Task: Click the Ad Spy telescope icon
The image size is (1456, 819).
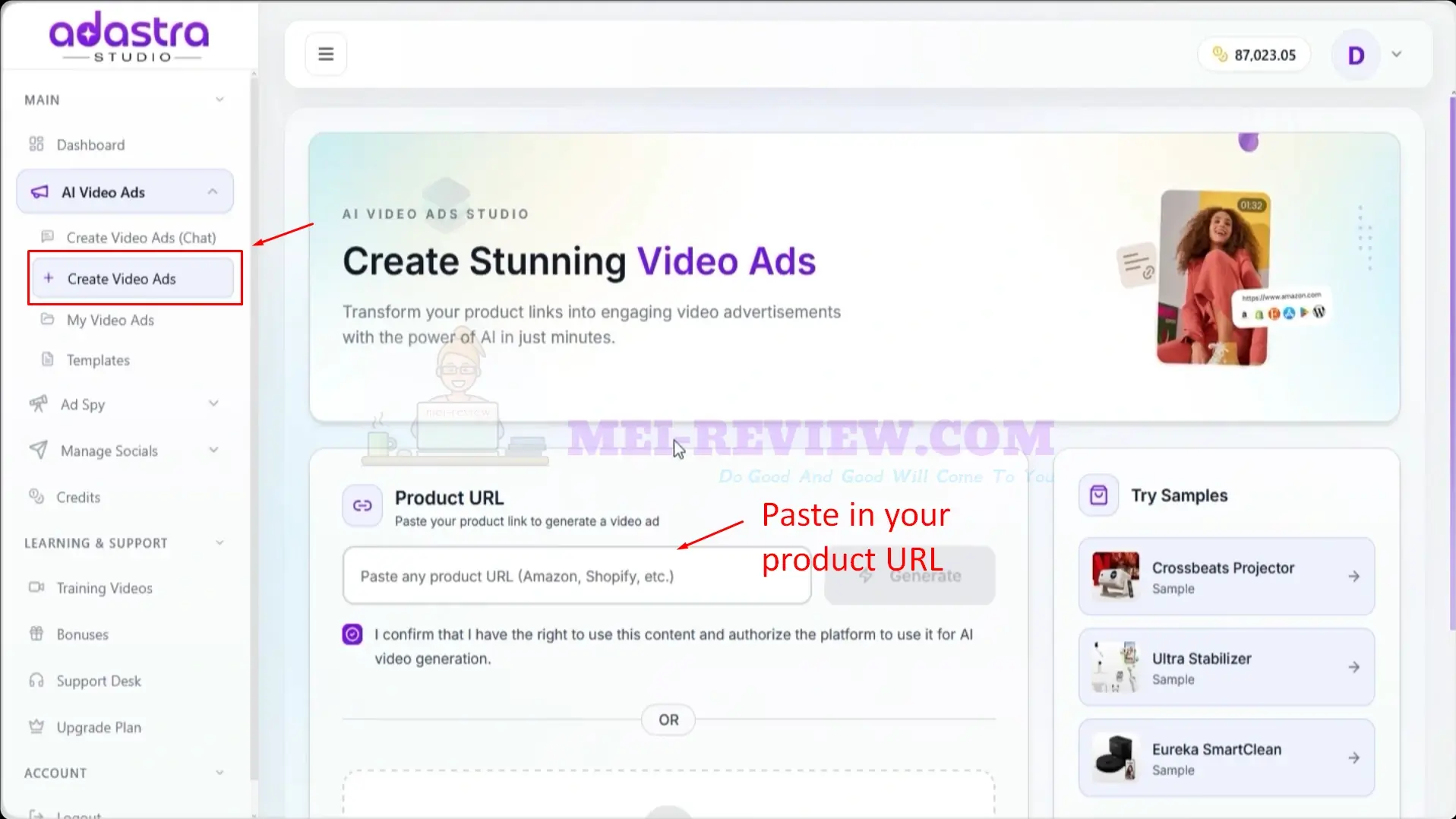Action: (38, 403)
